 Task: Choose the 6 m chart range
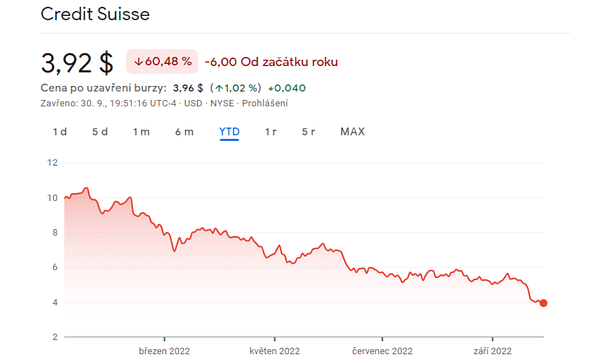pos(184,132)
